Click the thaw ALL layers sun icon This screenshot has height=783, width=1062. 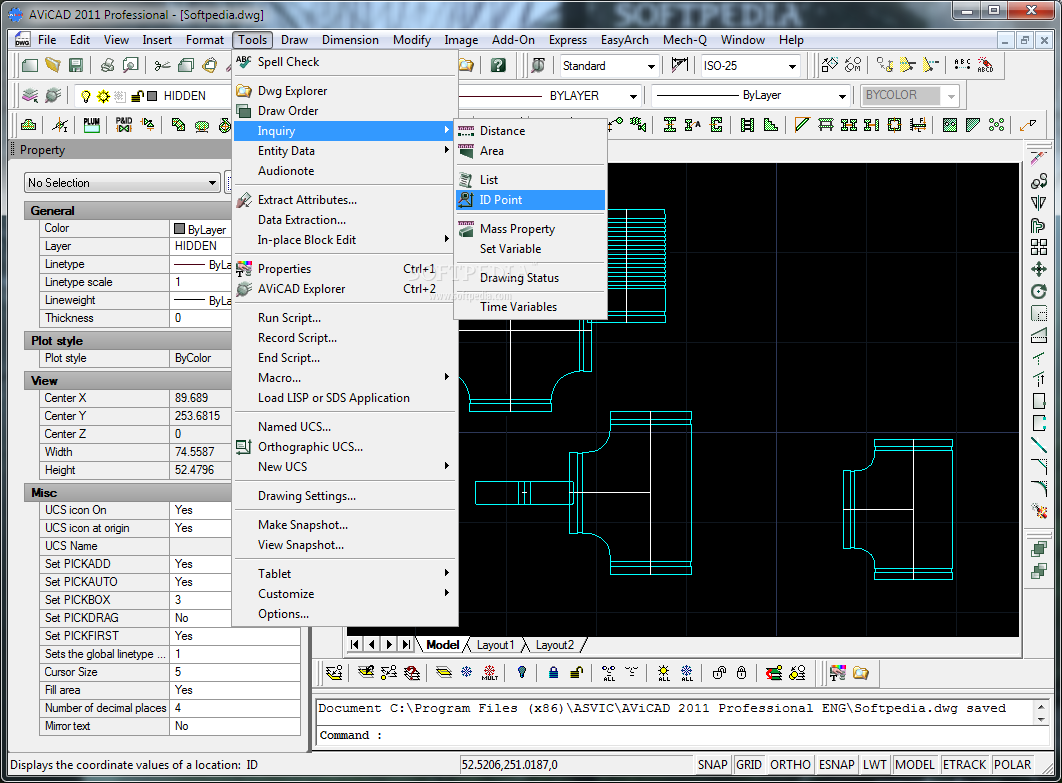point(664,673)
